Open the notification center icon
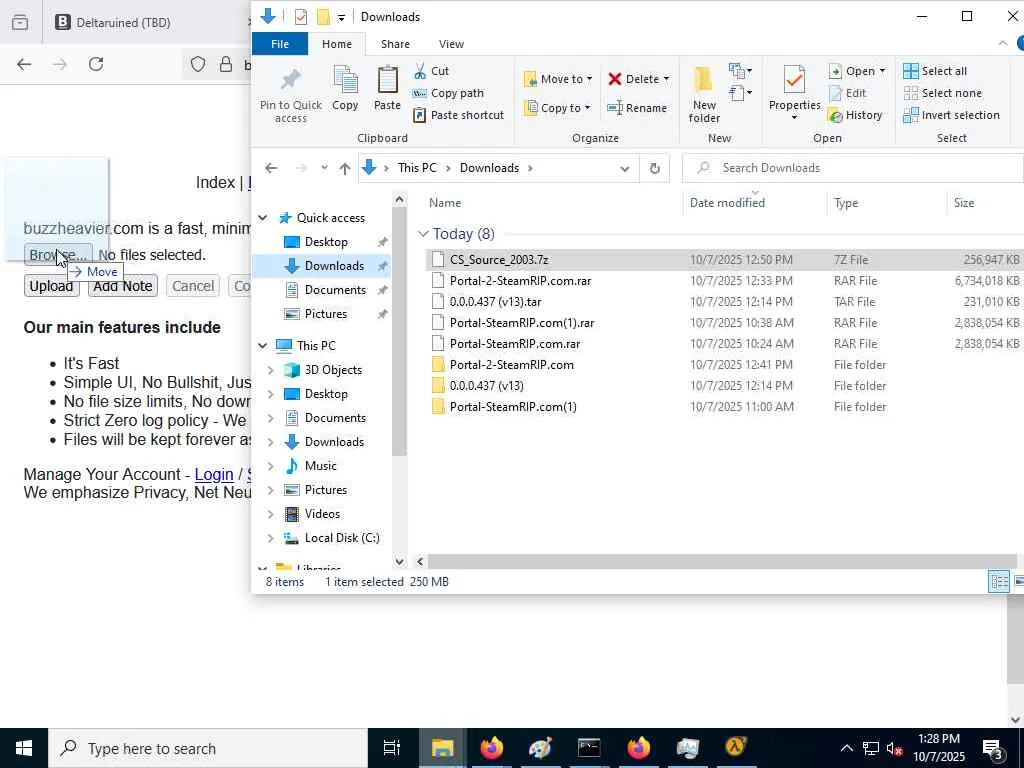 click(992, 748)
